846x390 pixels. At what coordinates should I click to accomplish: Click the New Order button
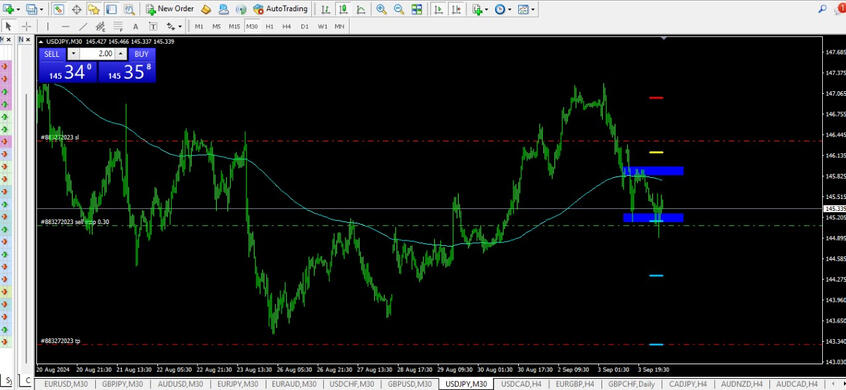(170, 9)
